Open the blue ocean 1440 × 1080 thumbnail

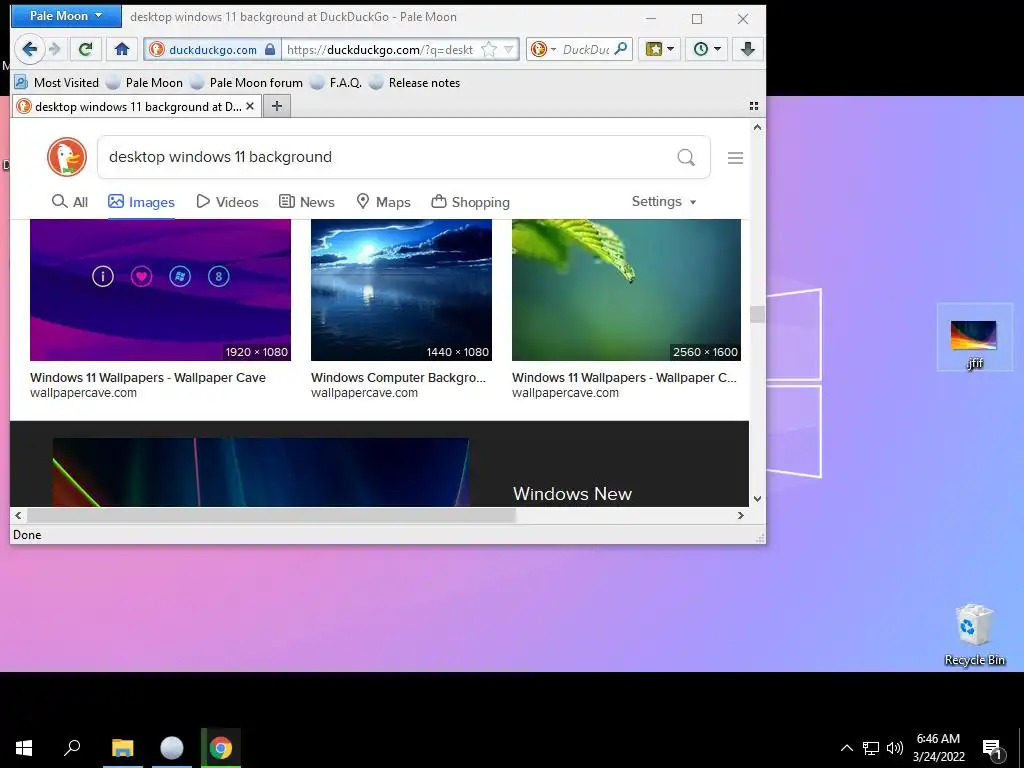[x=401, y=290]
